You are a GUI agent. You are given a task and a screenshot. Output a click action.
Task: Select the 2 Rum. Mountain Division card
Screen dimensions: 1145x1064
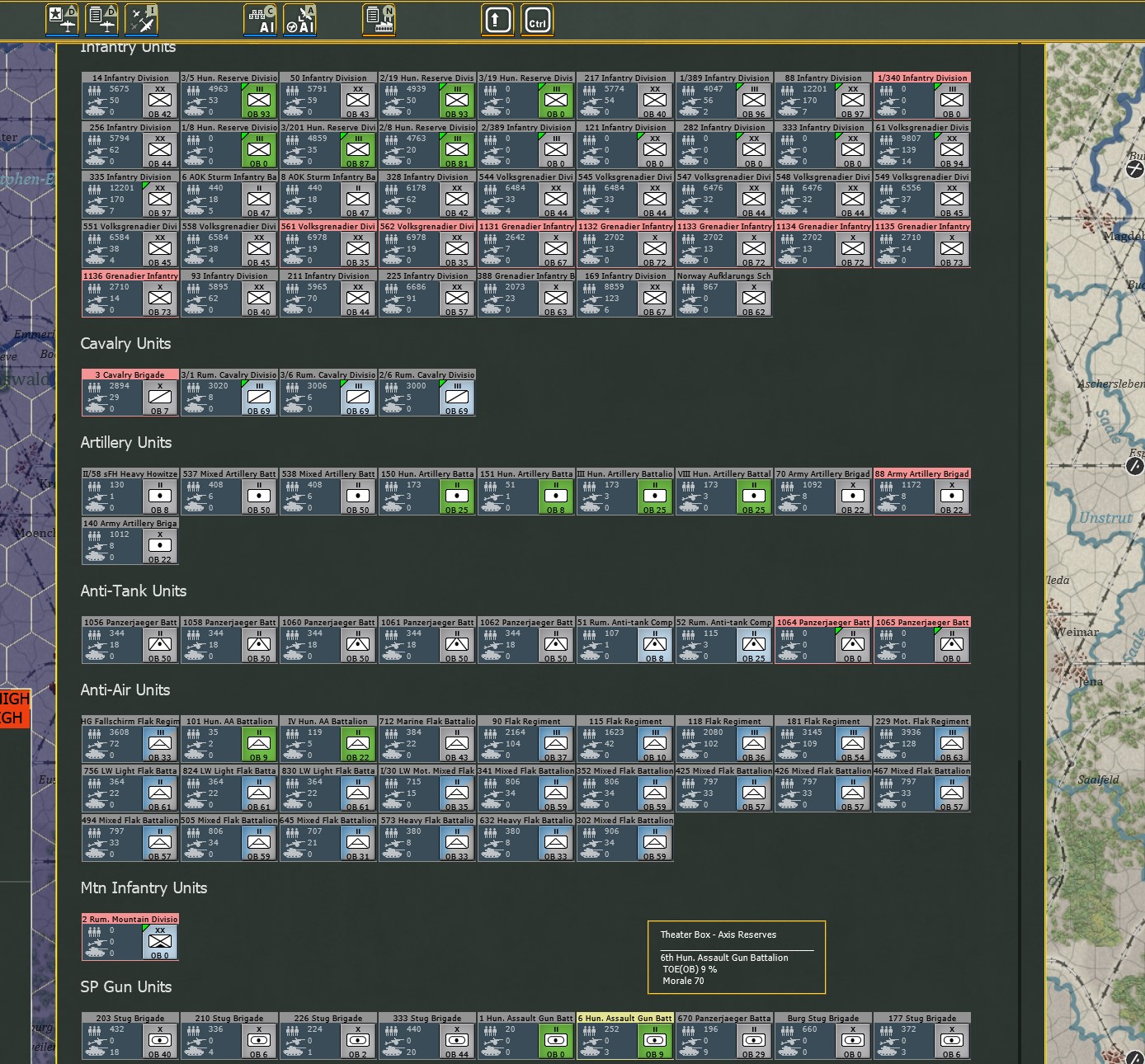(x=130, y=937)
